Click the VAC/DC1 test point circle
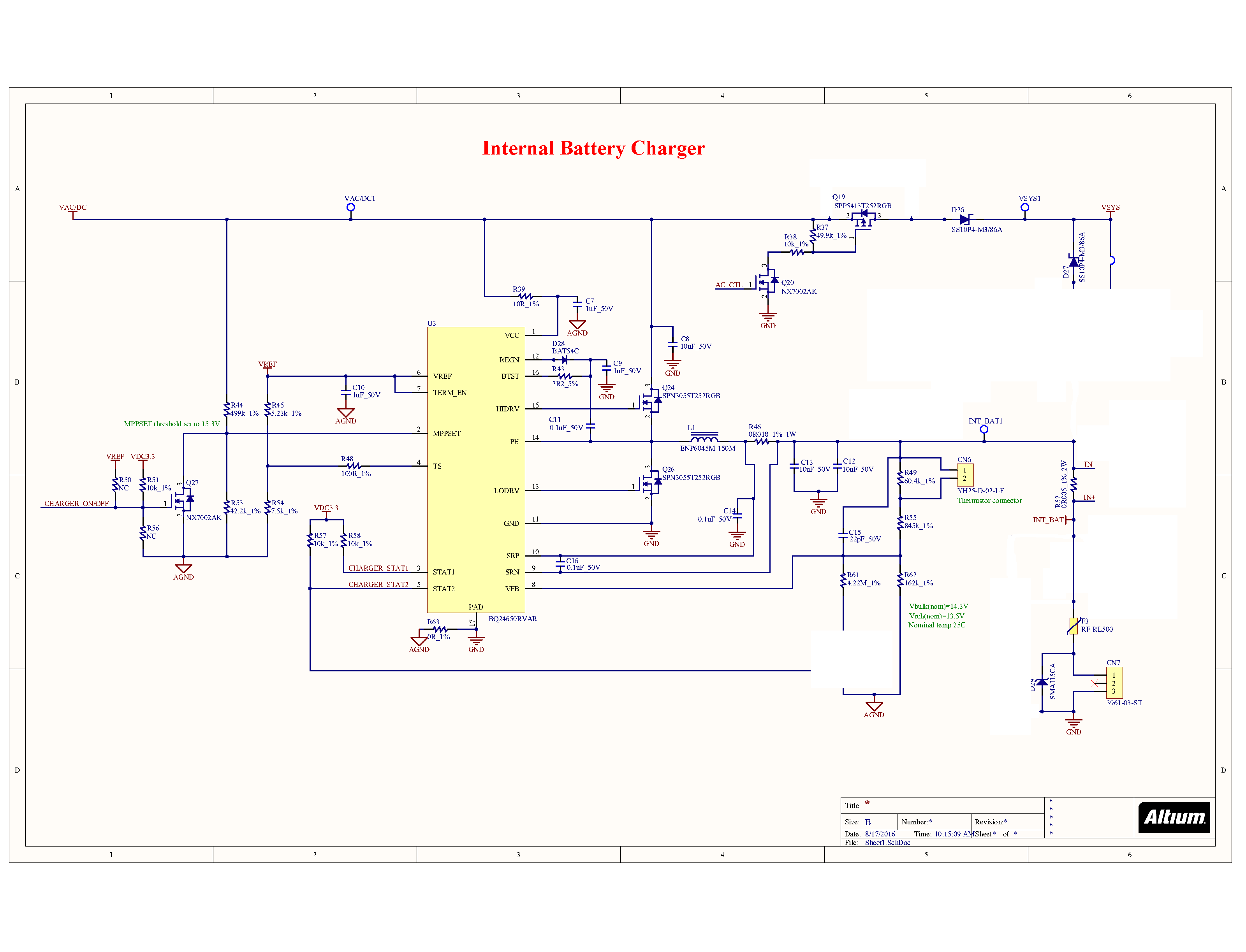 coord(351,207)
